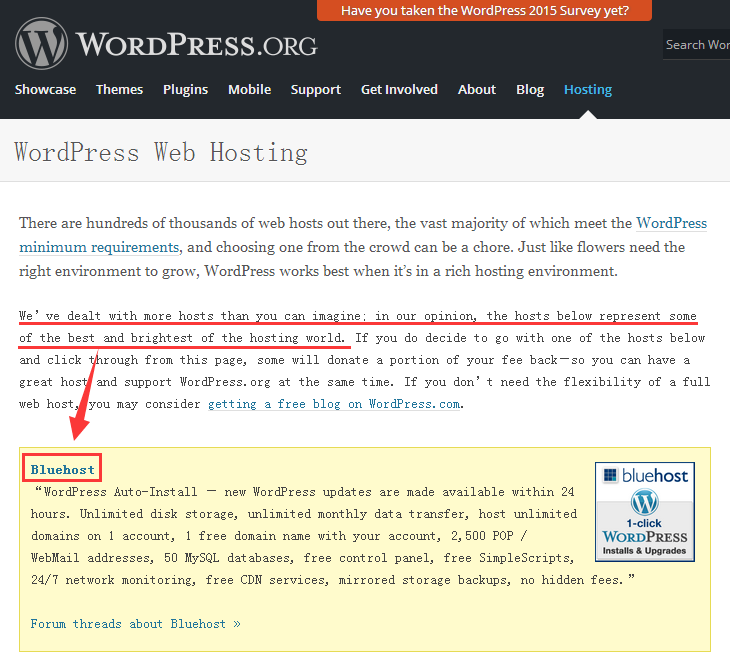Screen dimensions: 730x670
Task: Go to the Themes section
Action: (x=119, y=89)
